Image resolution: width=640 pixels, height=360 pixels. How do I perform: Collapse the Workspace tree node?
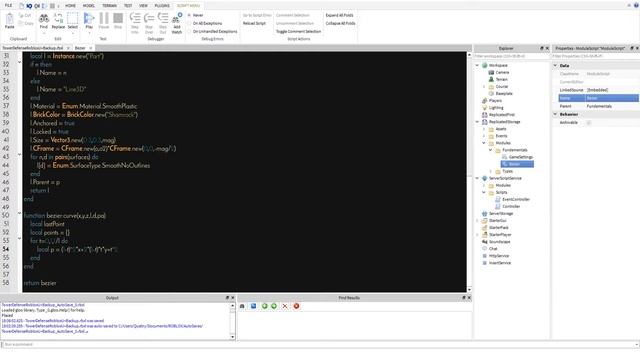tap(477, 65)
